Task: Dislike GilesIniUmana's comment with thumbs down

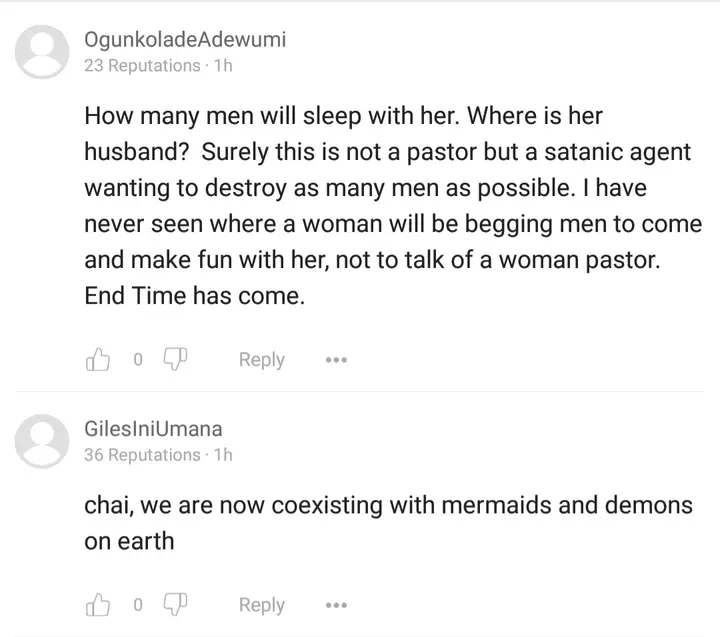Action: pos(175,604)
